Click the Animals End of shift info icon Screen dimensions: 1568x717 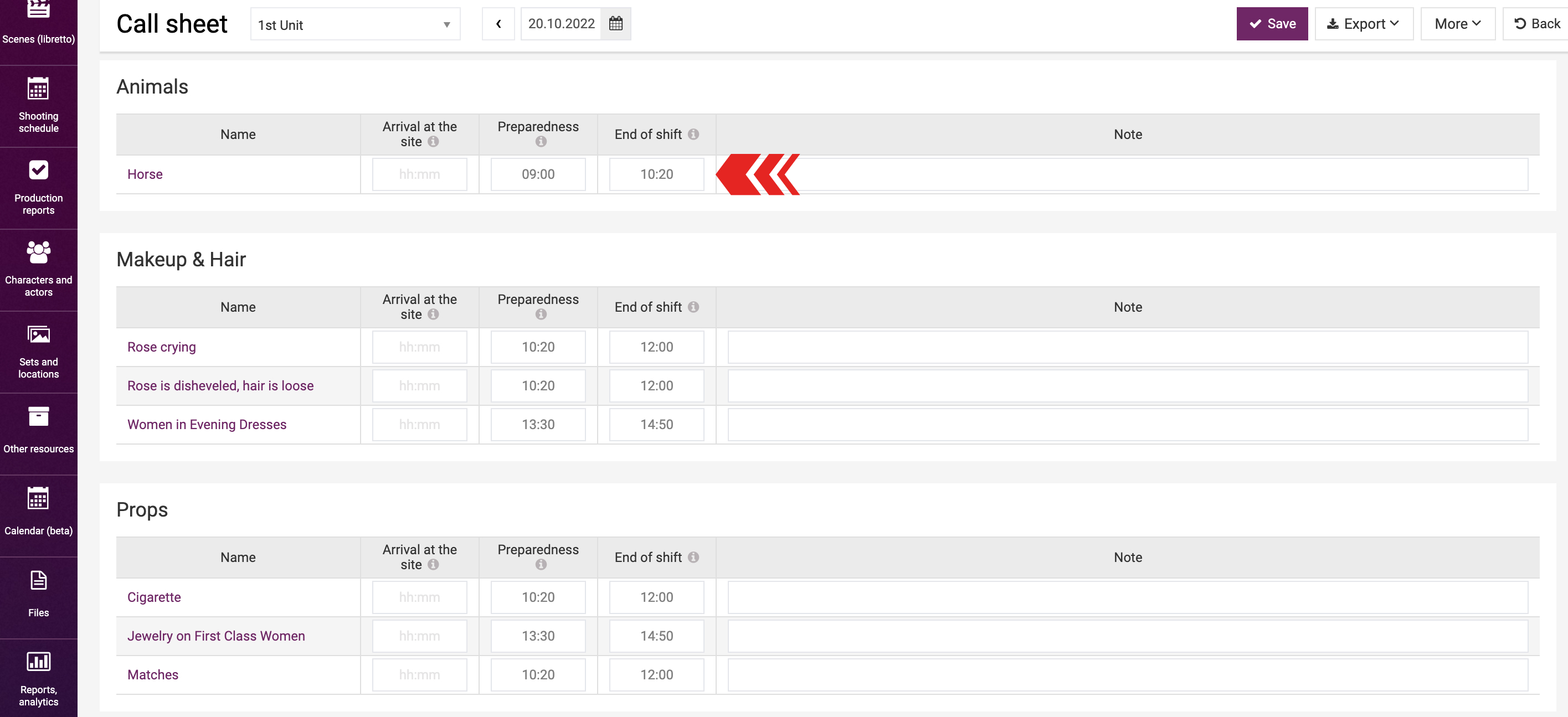[x=693, y=134]
